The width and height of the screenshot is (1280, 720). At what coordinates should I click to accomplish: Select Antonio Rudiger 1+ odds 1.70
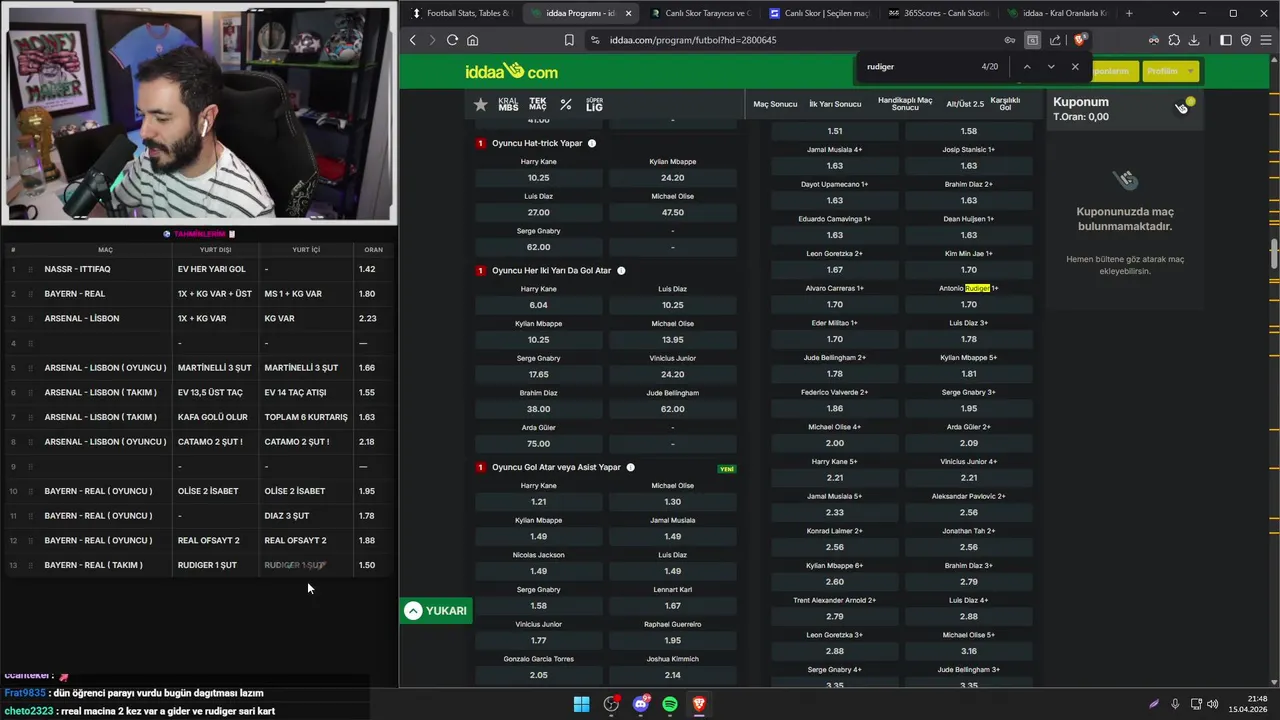(x=968, y=304)
